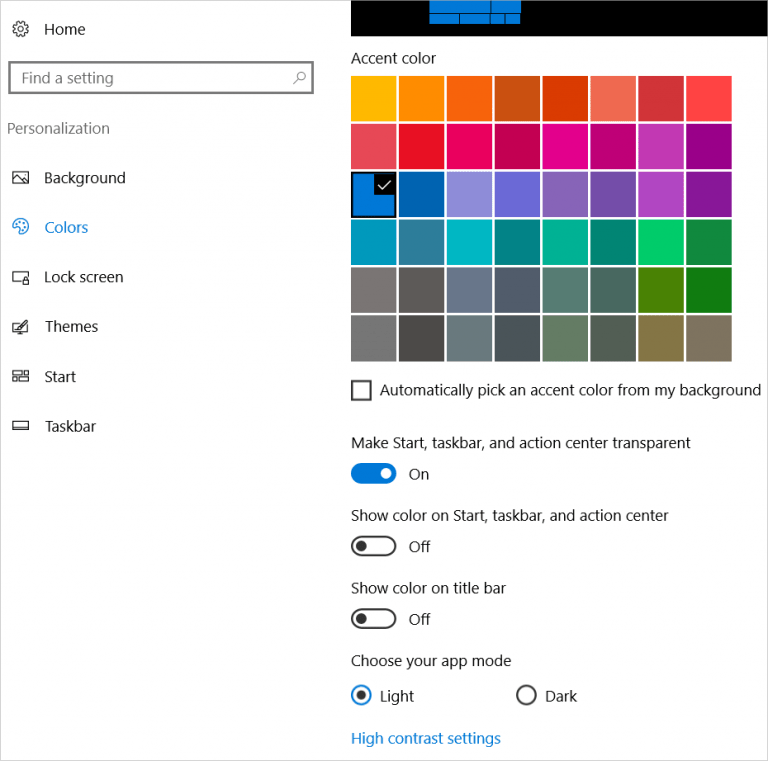Viewport: 768px width, 761px height.
Task: Click the Lock screen icon
Action: [20, 277]
